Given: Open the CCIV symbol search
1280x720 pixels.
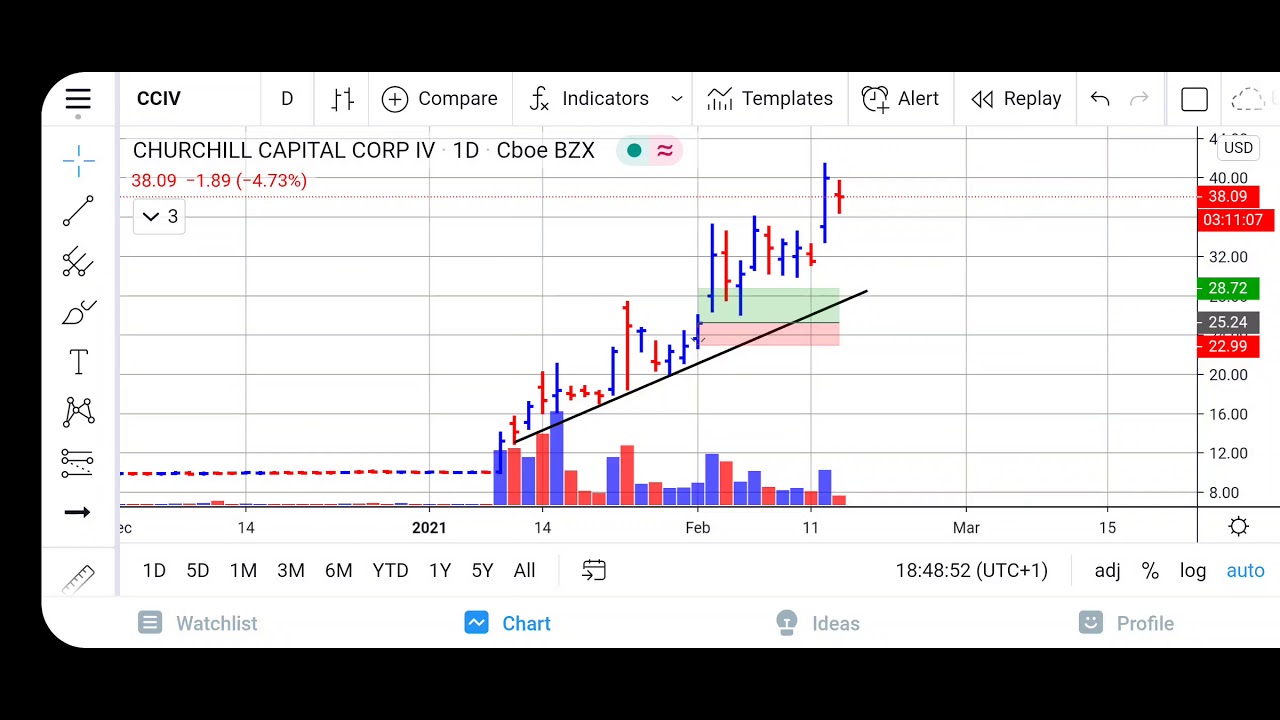Looking at the screenshot, I should (x=159, y=98).
